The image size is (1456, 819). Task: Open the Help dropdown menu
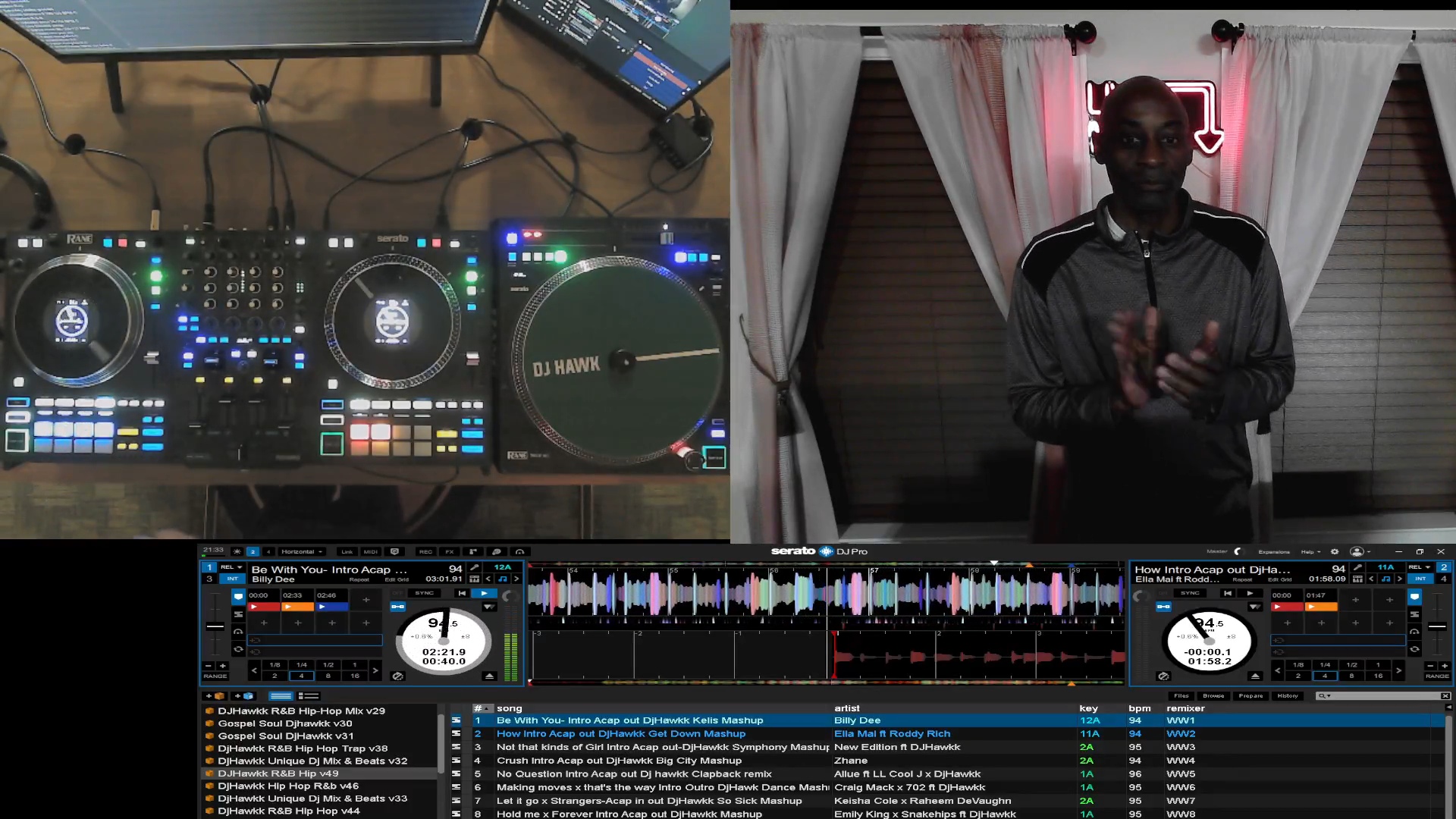[x=1310, y=552]
